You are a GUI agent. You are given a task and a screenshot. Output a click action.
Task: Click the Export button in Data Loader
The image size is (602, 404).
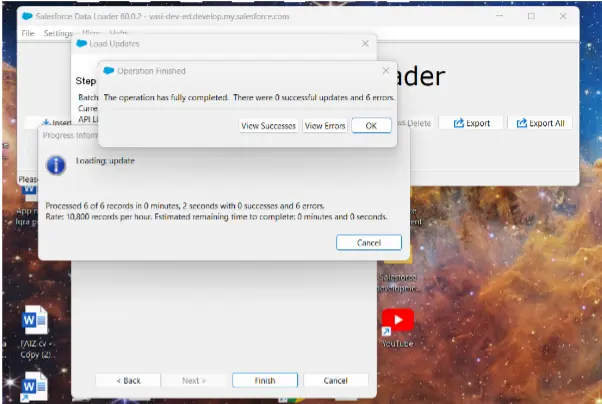[472, 123]
